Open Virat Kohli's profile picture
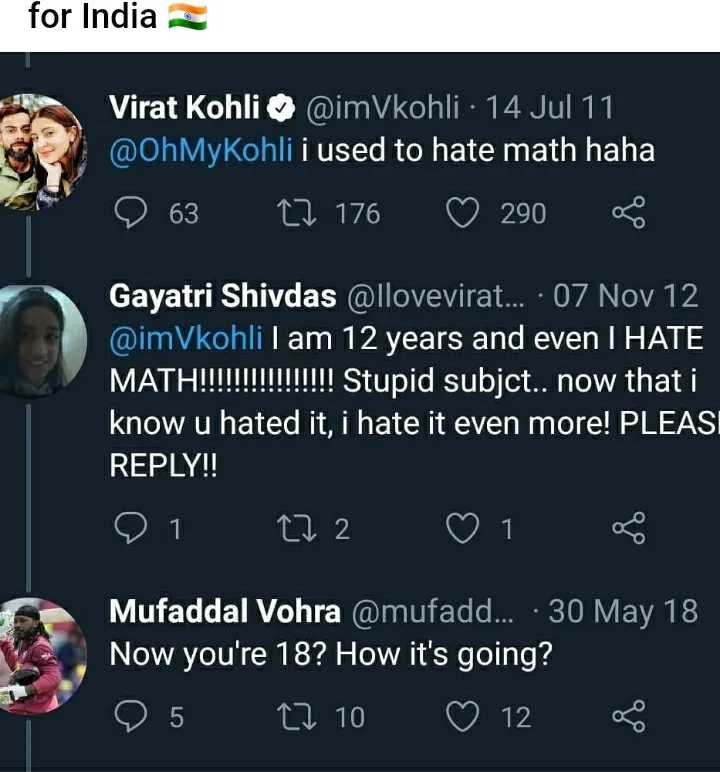720x772 pixels. [x=40, y=152]
